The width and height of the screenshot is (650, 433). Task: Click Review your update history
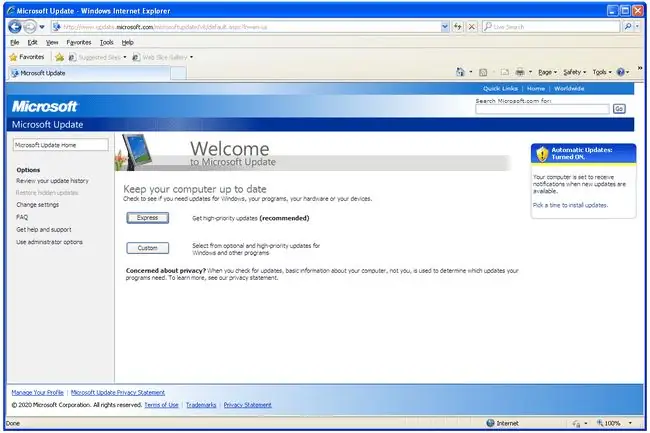point(52,181)
